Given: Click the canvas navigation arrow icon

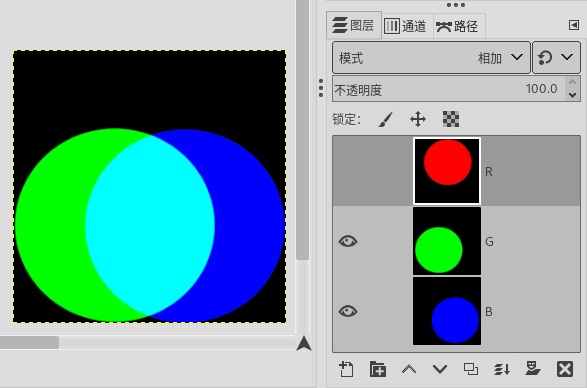Looking at the screenshot, I should 304,343.
